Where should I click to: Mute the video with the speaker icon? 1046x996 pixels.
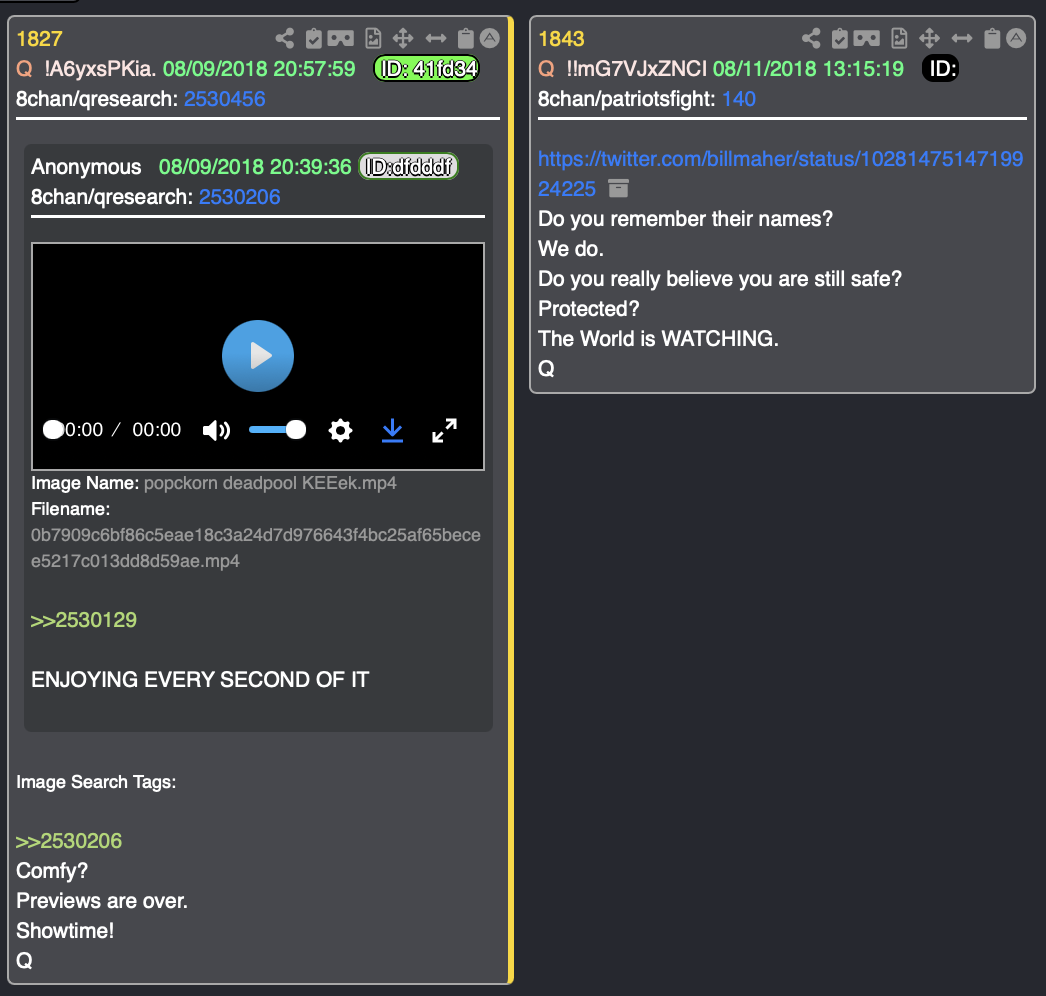tap(216, 430)
